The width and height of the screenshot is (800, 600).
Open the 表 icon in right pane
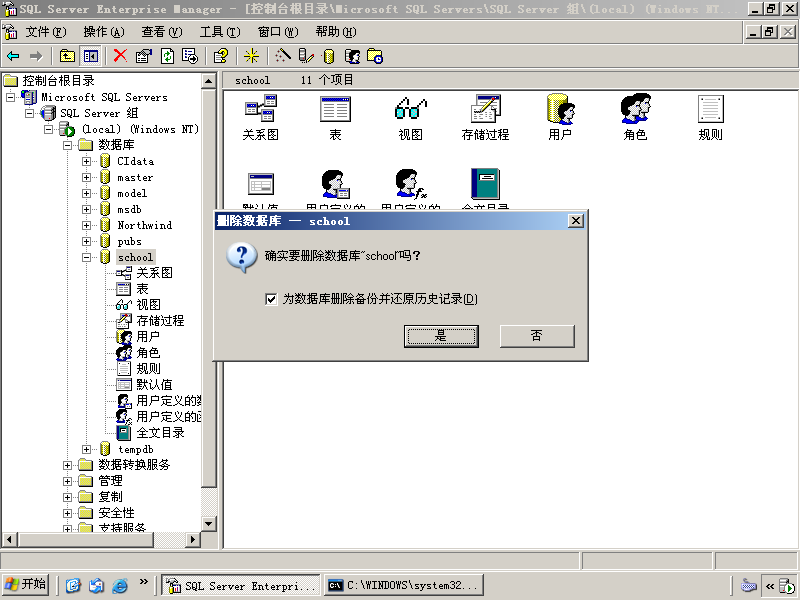pyautogui.click(x=335, y=108)
